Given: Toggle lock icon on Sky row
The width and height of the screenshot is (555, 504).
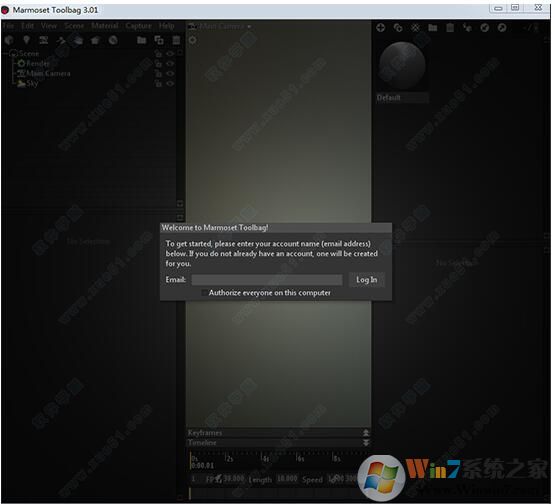Looking at the screenshot, I should 158,84.
